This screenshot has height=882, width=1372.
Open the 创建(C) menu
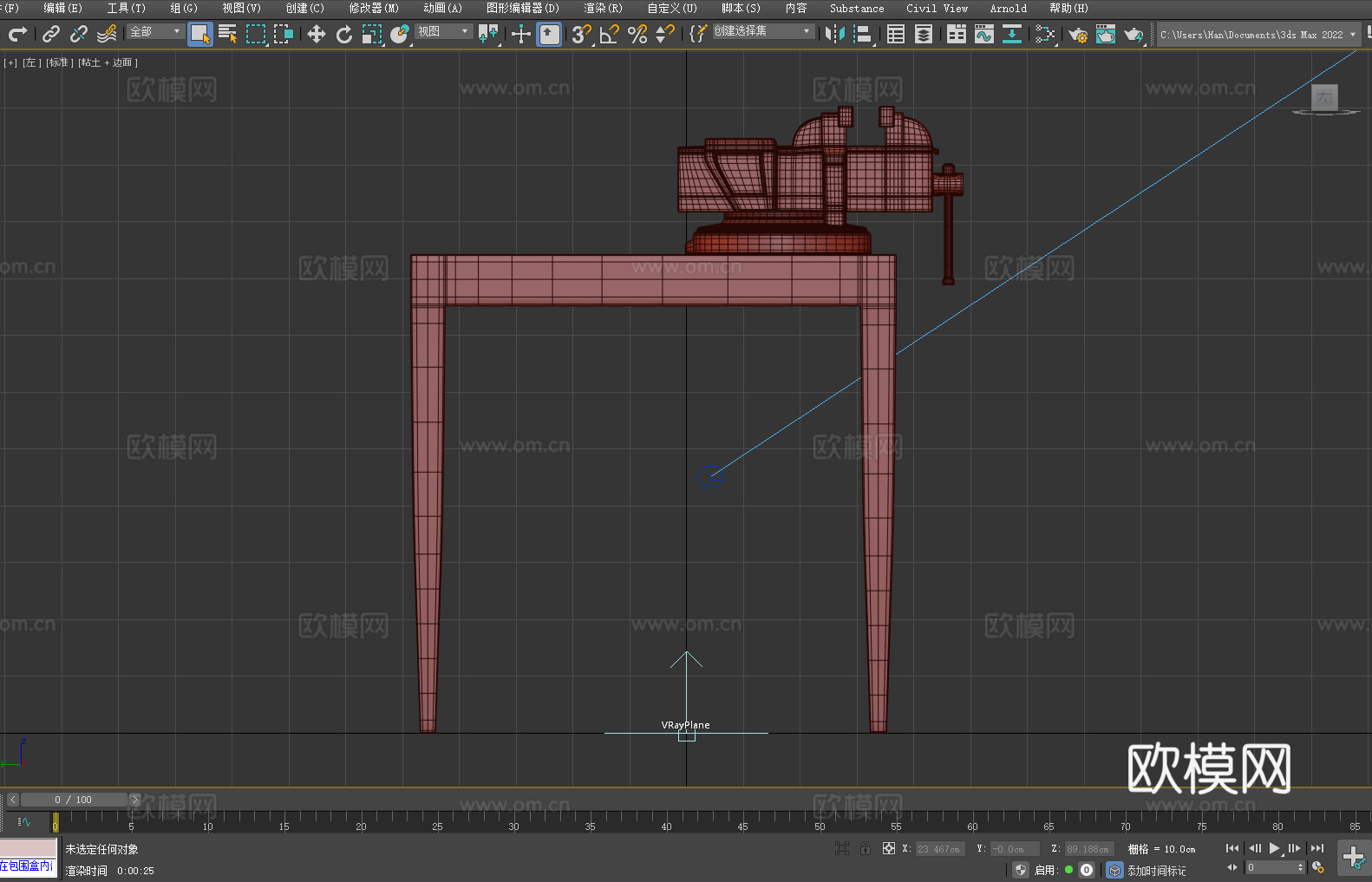[304, 8]
